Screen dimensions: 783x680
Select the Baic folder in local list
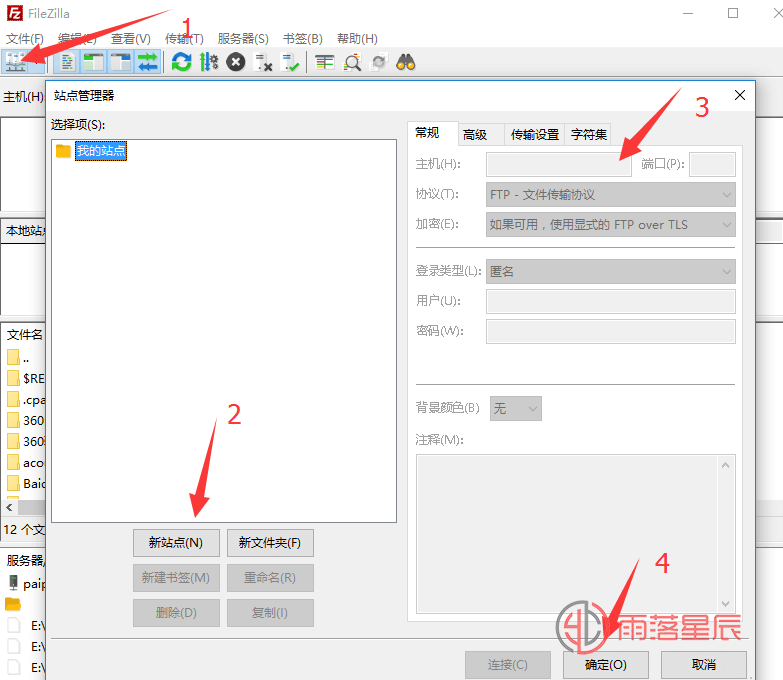tap(25, 483)
